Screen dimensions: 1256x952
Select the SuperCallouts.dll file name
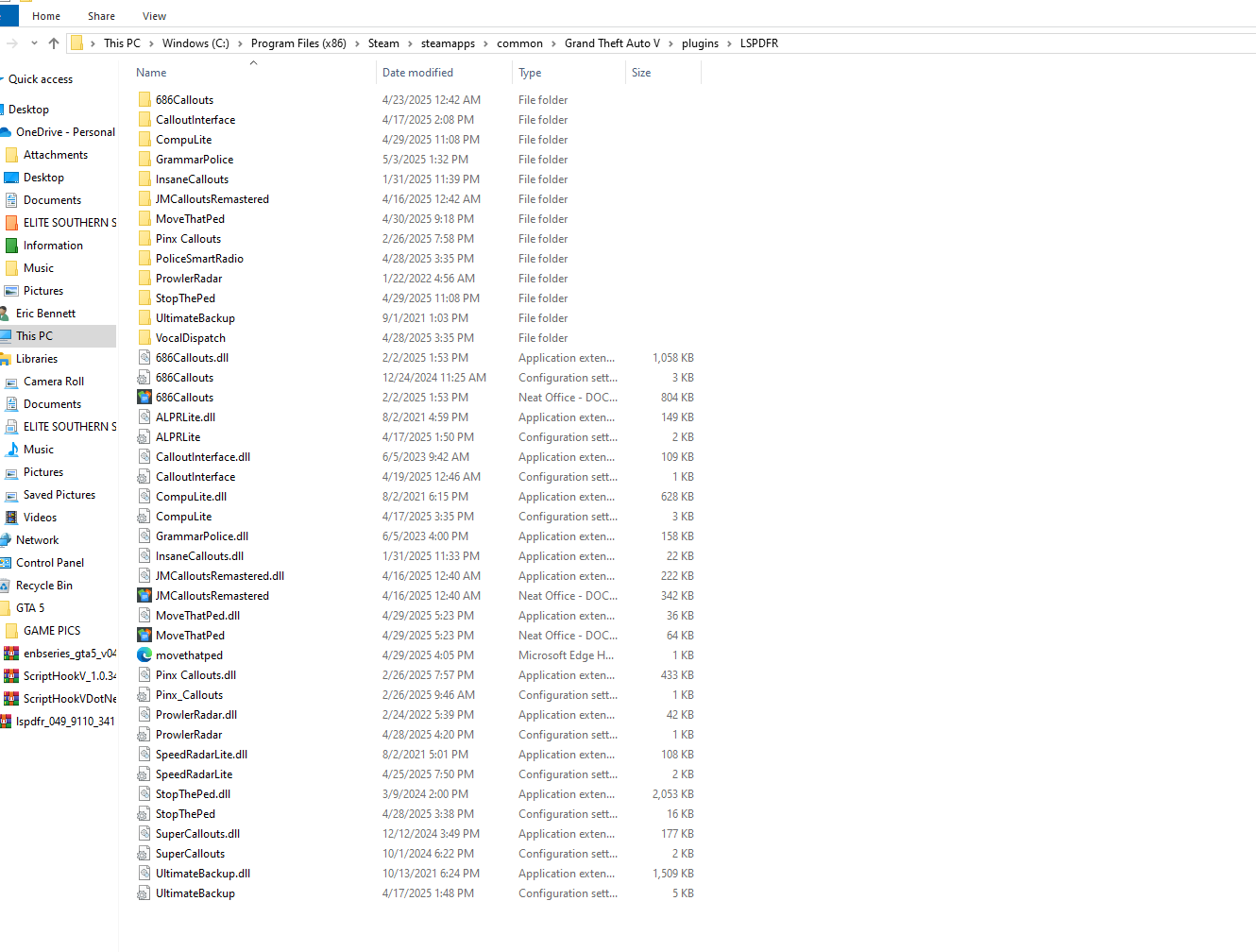click(197, 834)
